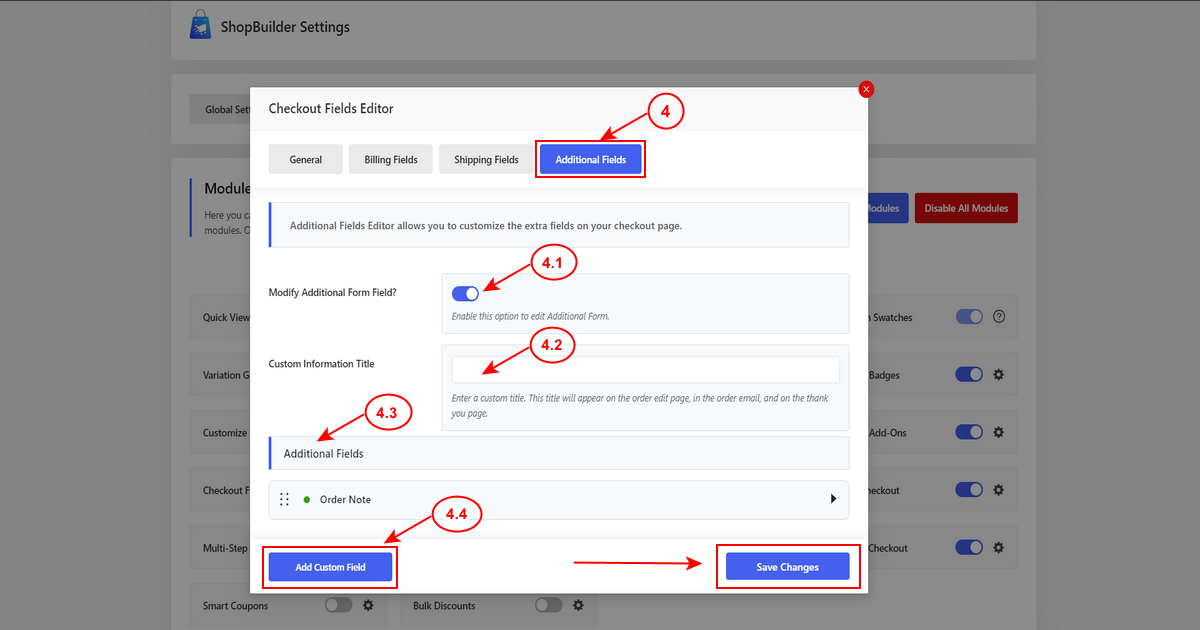Grab the Order Note drag handle

coord(285,499)
